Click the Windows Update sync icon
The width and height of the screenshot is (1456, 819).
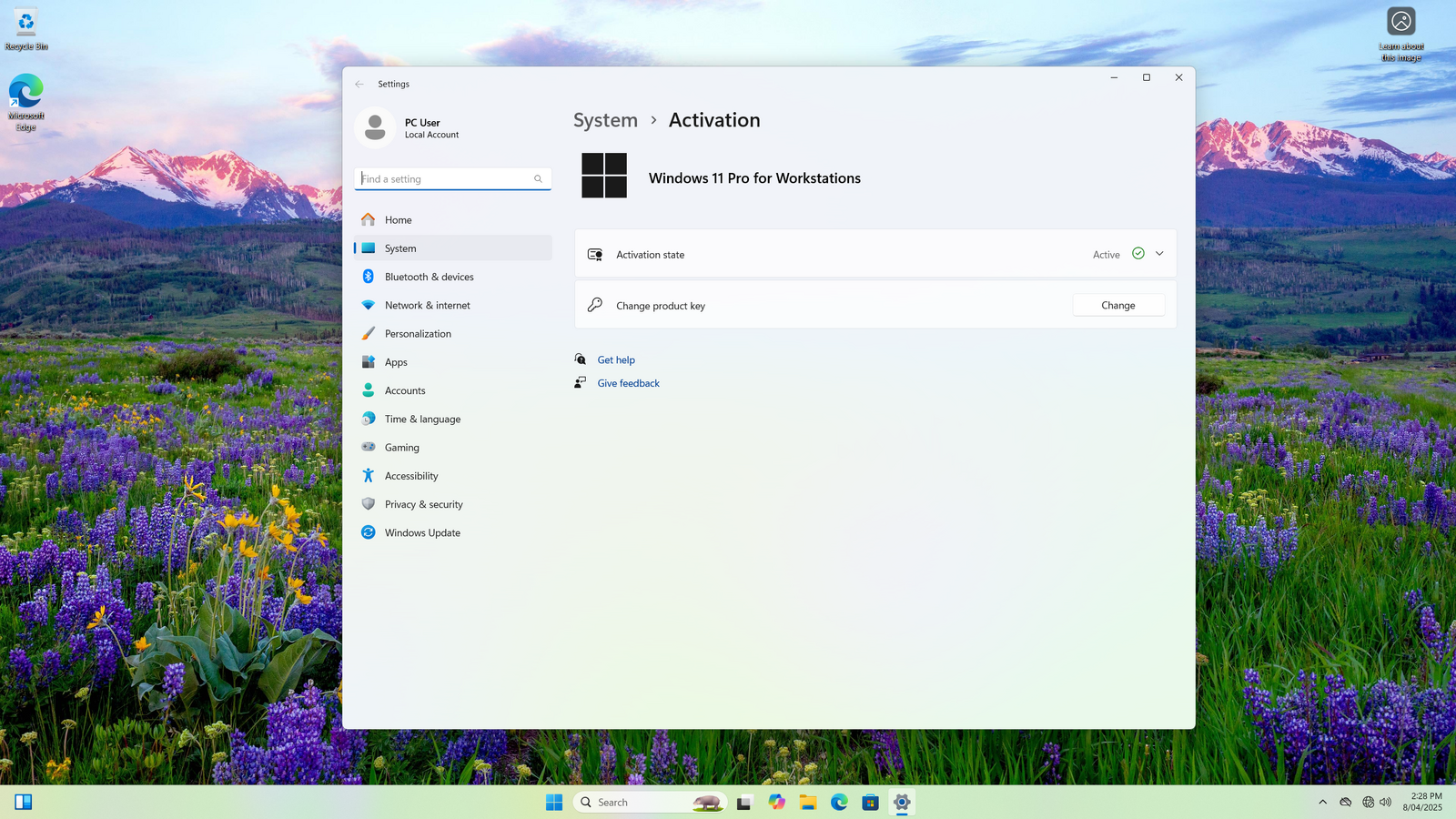coord(369,532)
